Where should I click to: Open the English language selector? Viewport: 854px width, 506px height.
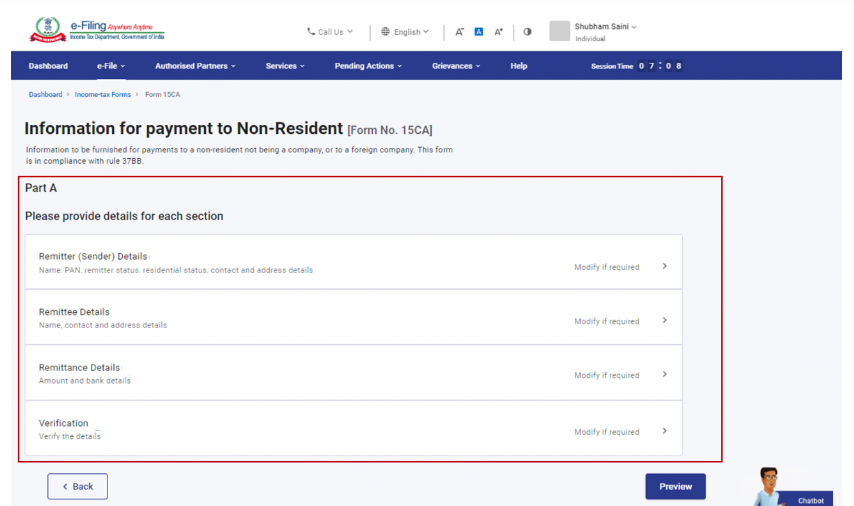(x=405, y=32)
